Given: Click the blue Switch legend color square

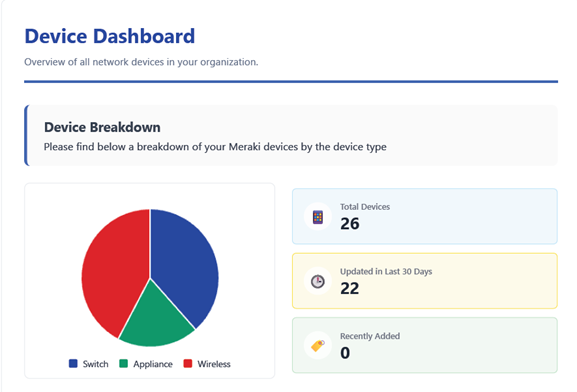Looking at the screenshot, I should [x=73, y=364].
